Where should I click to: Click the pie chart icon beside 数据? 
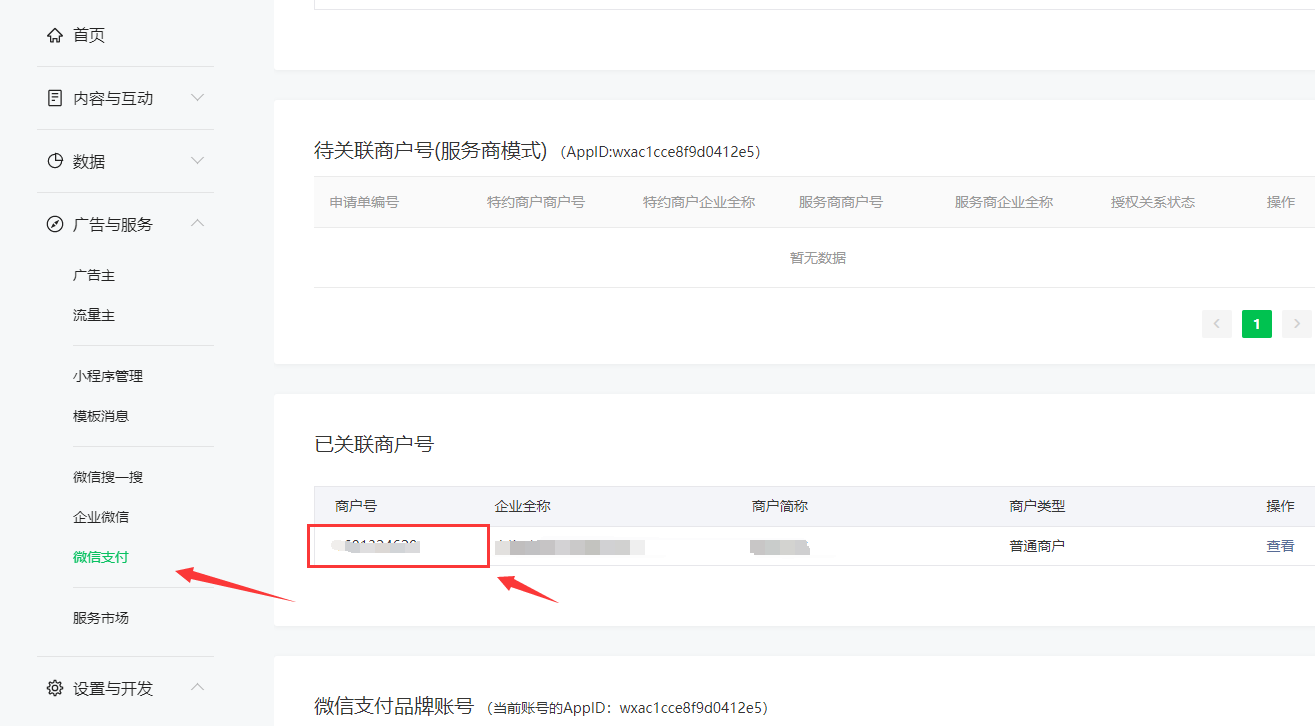pos(55,161)
